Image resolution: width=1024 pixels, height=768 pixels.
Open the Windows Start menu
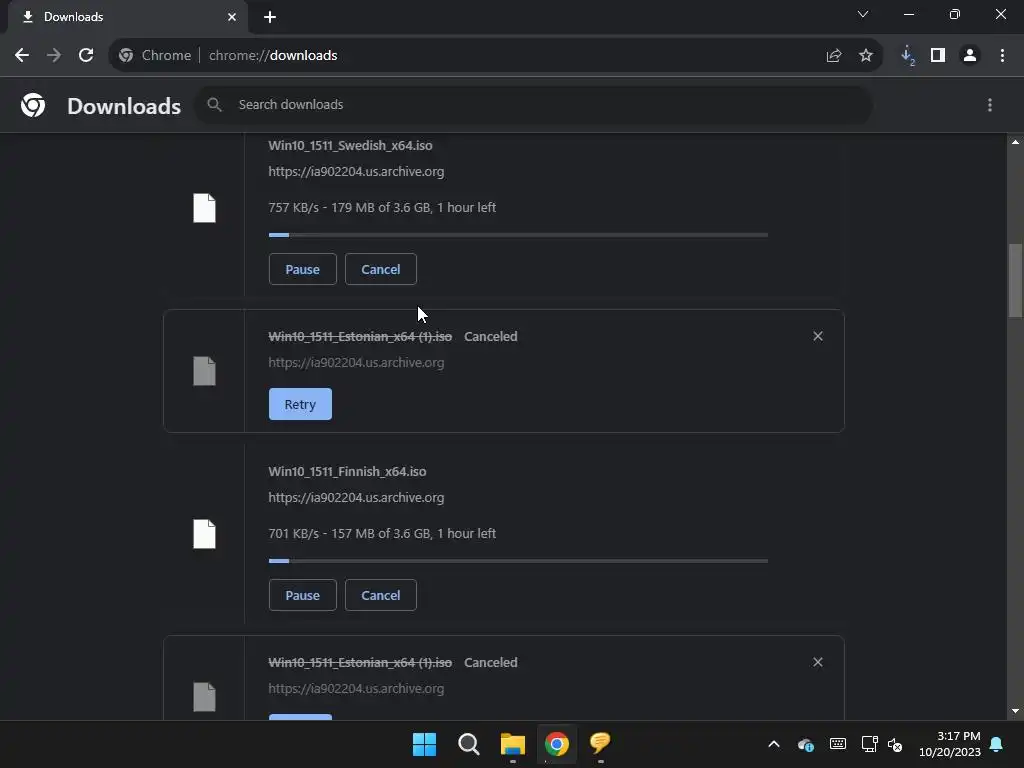424,744
